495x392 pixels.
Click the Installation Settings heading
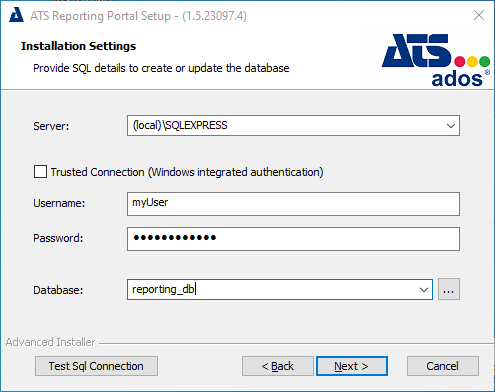coord(79,46)
